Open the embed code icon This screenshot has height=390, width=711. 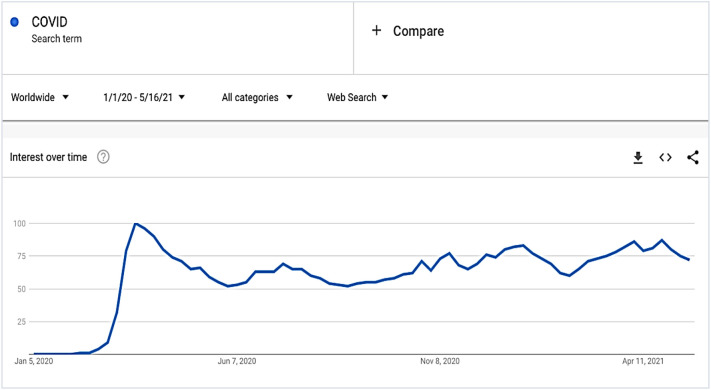pos(665,157)
